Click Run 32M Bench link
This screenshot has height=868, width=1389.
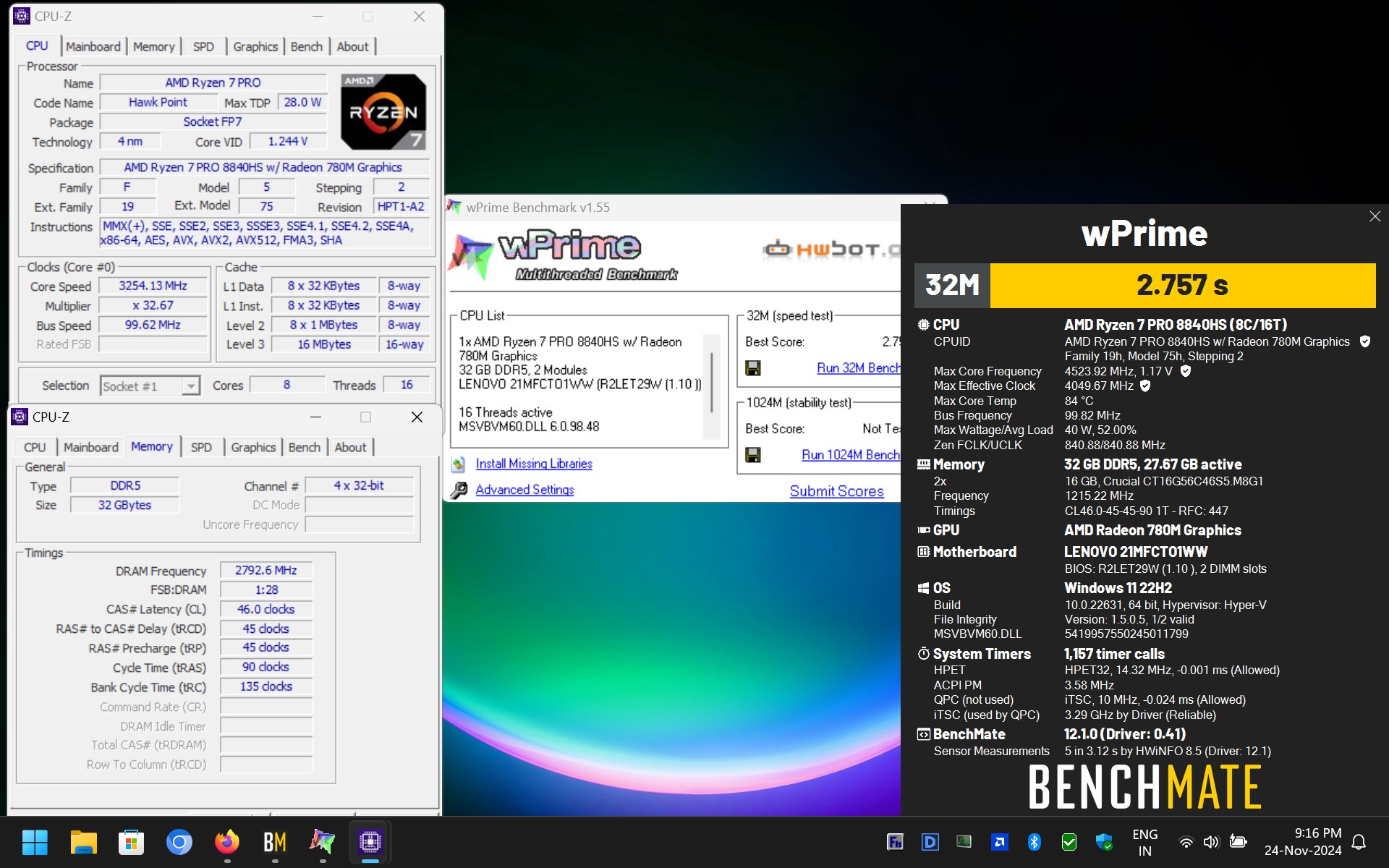coord(859,368)
